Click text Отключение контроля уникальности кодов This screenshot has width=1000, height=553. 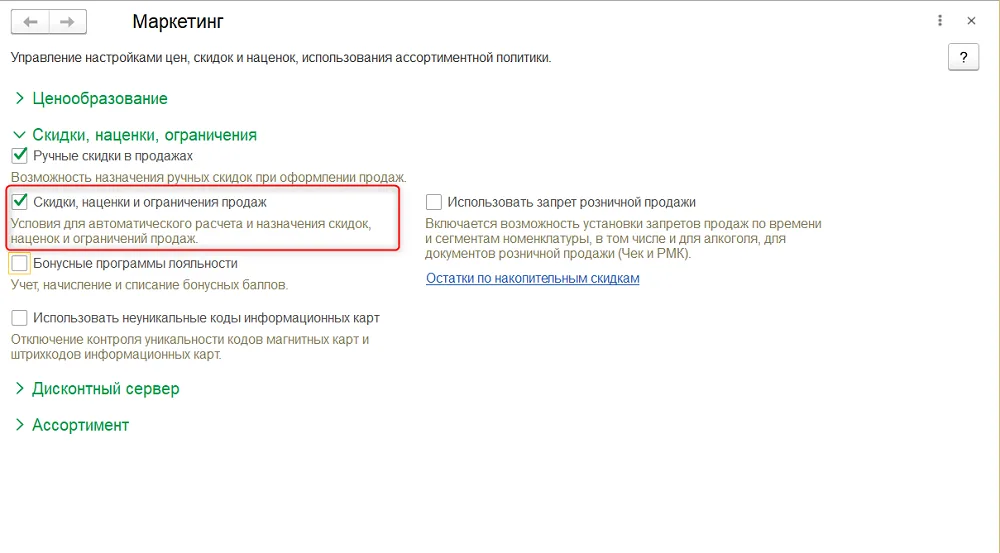pyautogui.click(x=190, y=347)
